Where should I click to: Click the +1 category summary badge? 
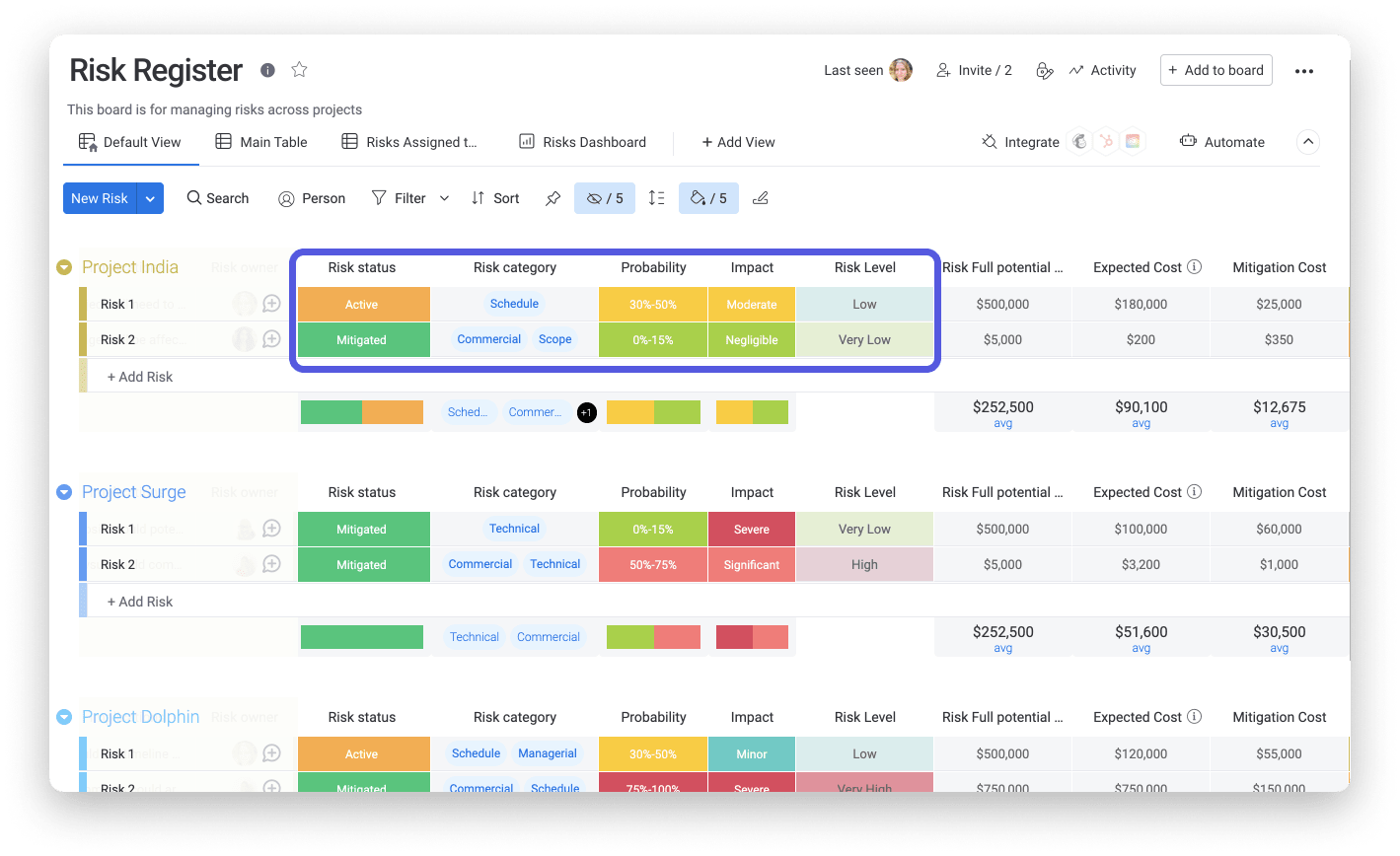point(587,412)
